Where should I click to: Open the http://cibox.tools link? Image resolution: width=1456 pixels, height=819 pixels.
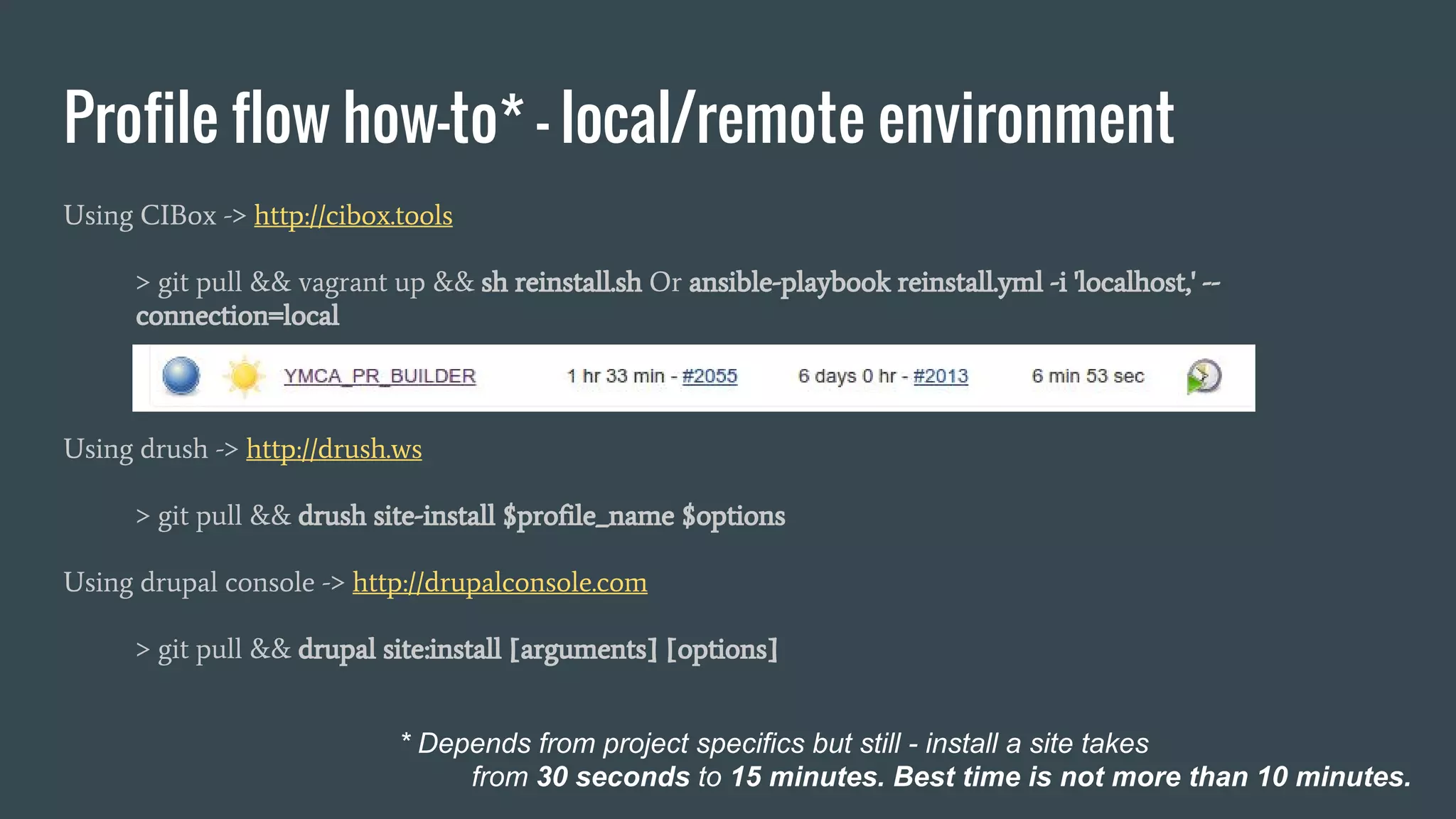[353, 215]
